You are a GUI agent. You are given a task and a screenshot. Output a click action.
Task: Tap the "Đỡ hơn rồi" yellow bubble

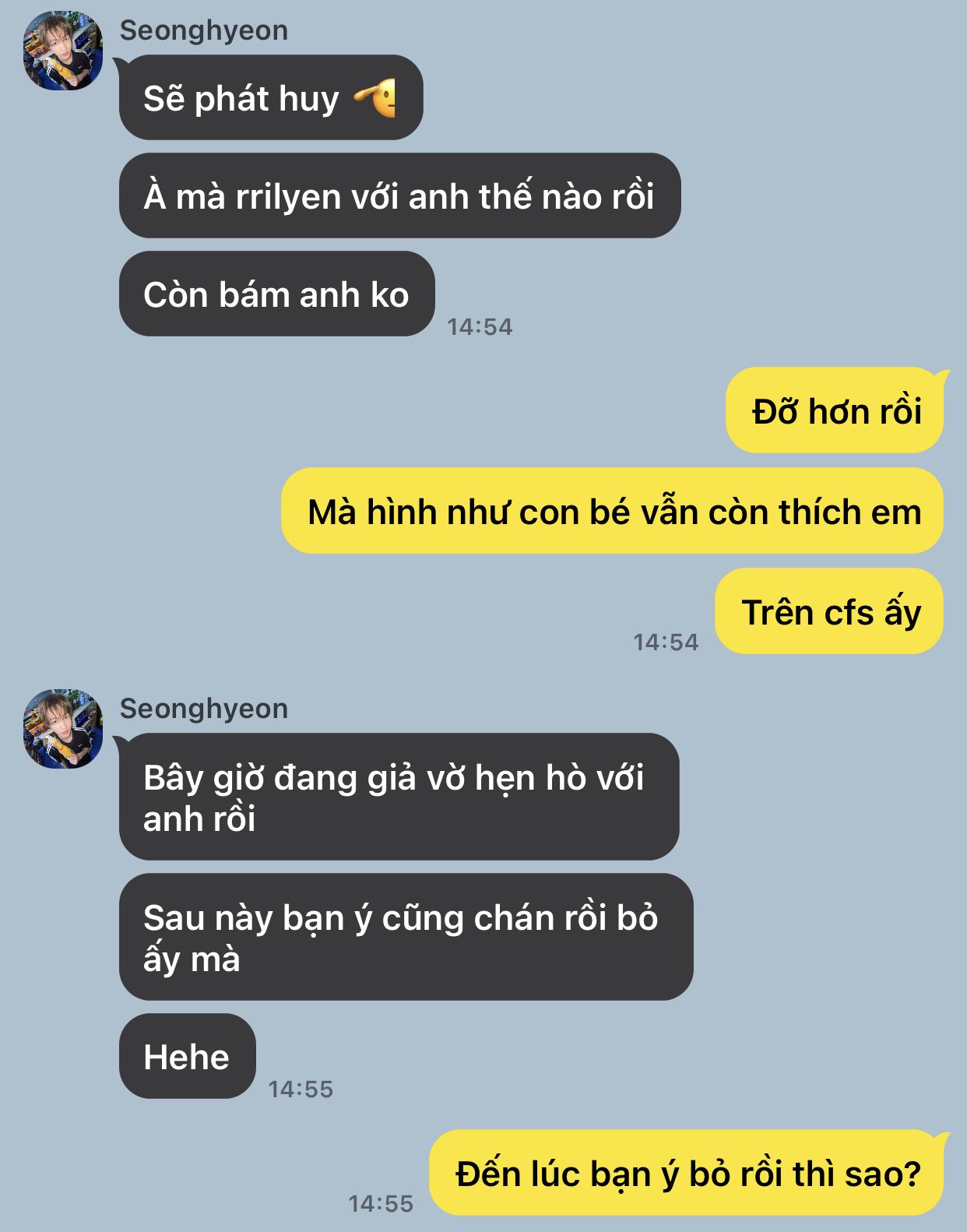tap(835, 410)
